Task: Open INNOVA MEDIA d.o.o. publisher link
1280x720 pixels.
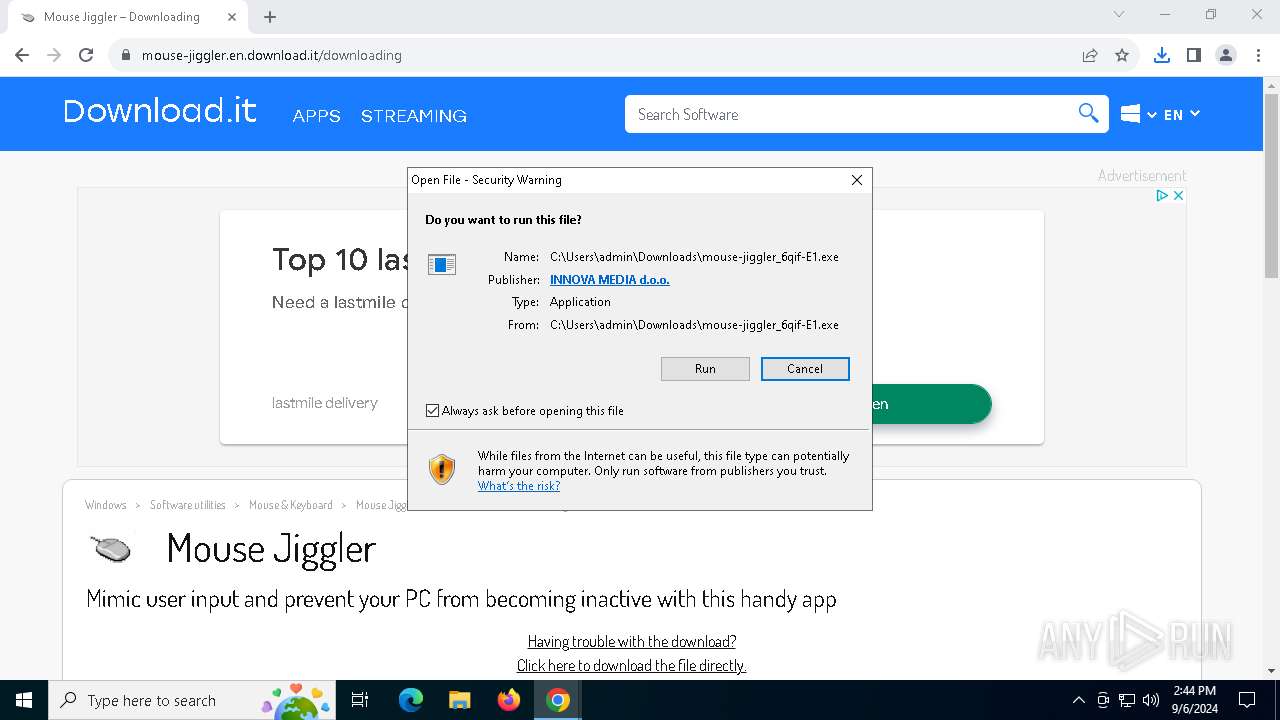Action: (x=610, y=280)
